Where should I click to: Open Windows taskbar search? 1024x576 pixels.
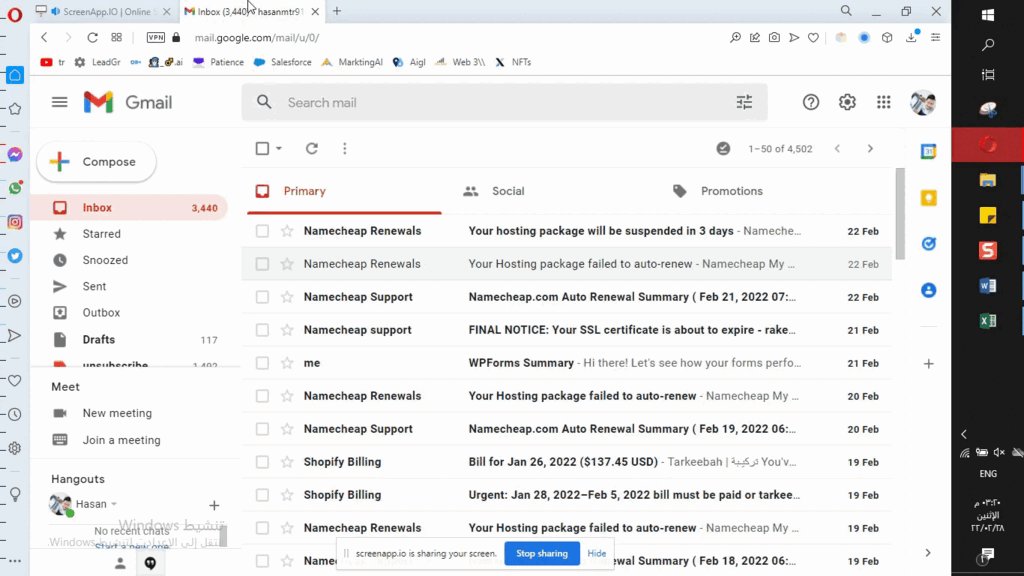pos(987,44)
